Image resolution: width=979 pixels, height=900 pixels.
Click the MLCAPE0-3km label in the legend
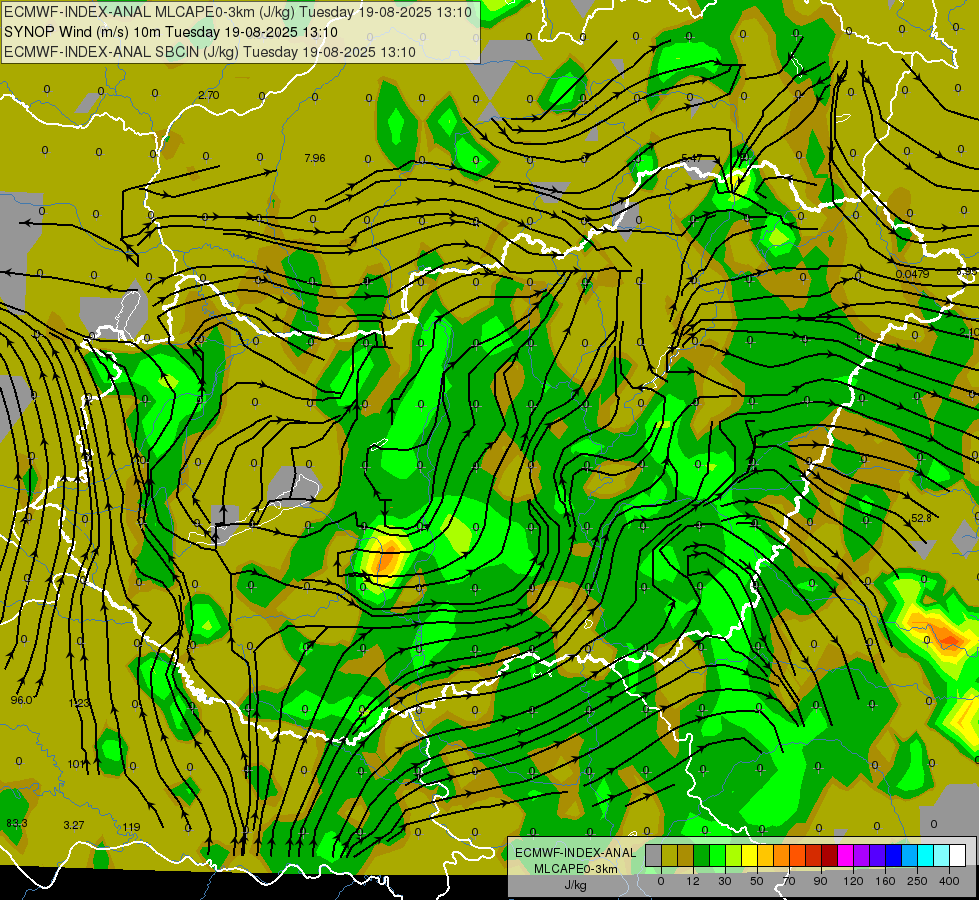575,869
